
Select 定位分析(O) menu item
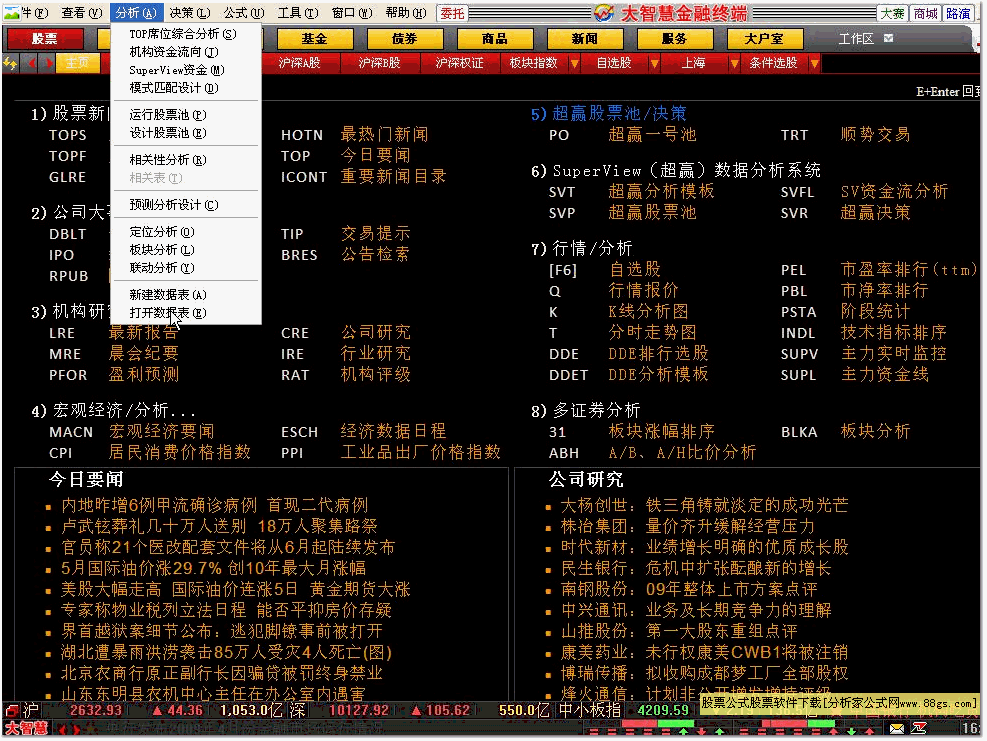tap(186, 232)
